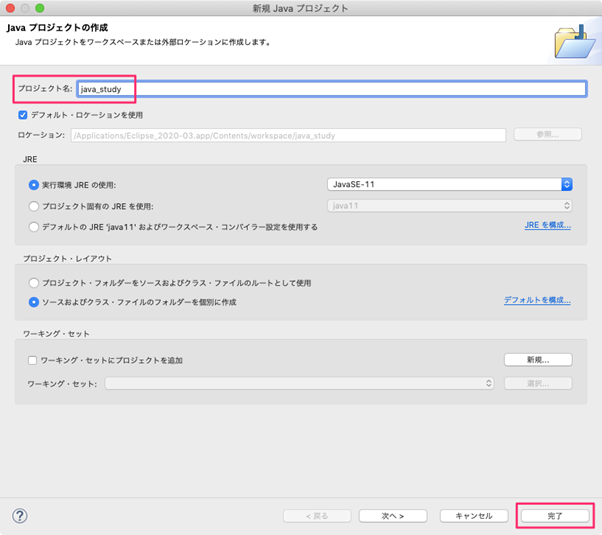Screen dimensions: 602x535
Task: Uncheck デフォルト・ロケーションを使用 checkbox
Action: tap(23, 115)
